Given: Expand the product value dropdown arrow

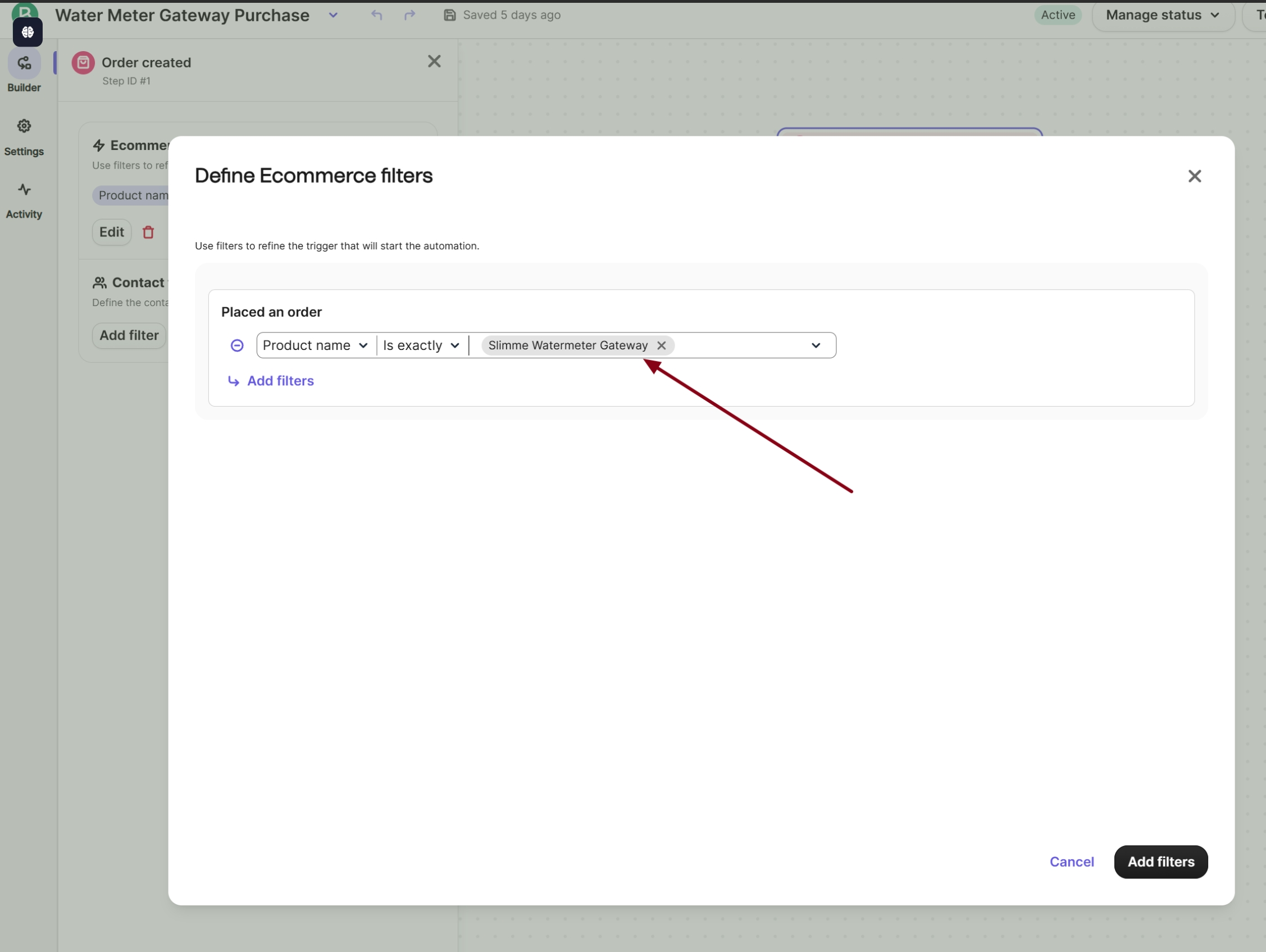Looking at the screenshot, I should tap(816, 345).
